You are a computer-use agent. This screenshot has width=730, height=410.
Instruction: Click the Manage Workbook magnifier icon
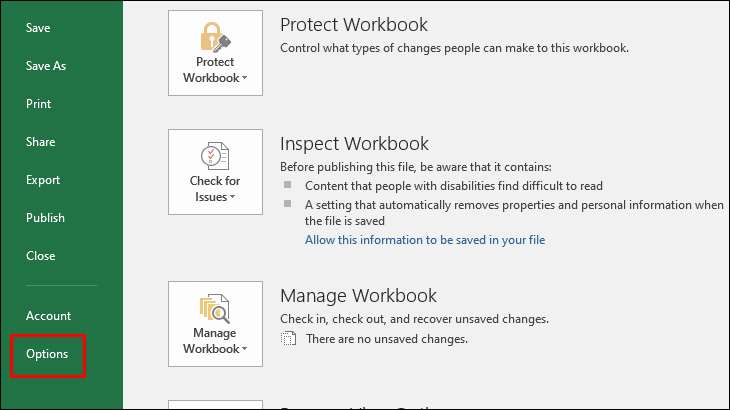(x=215, y=308)
